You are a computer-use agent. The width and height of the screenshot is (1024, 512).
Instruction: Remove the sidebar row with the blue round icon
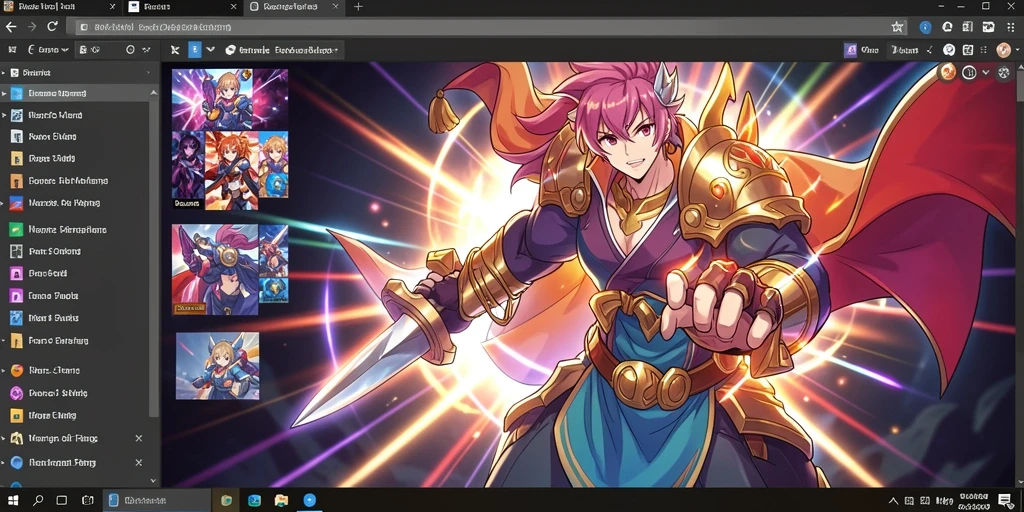tap(138, 462)
